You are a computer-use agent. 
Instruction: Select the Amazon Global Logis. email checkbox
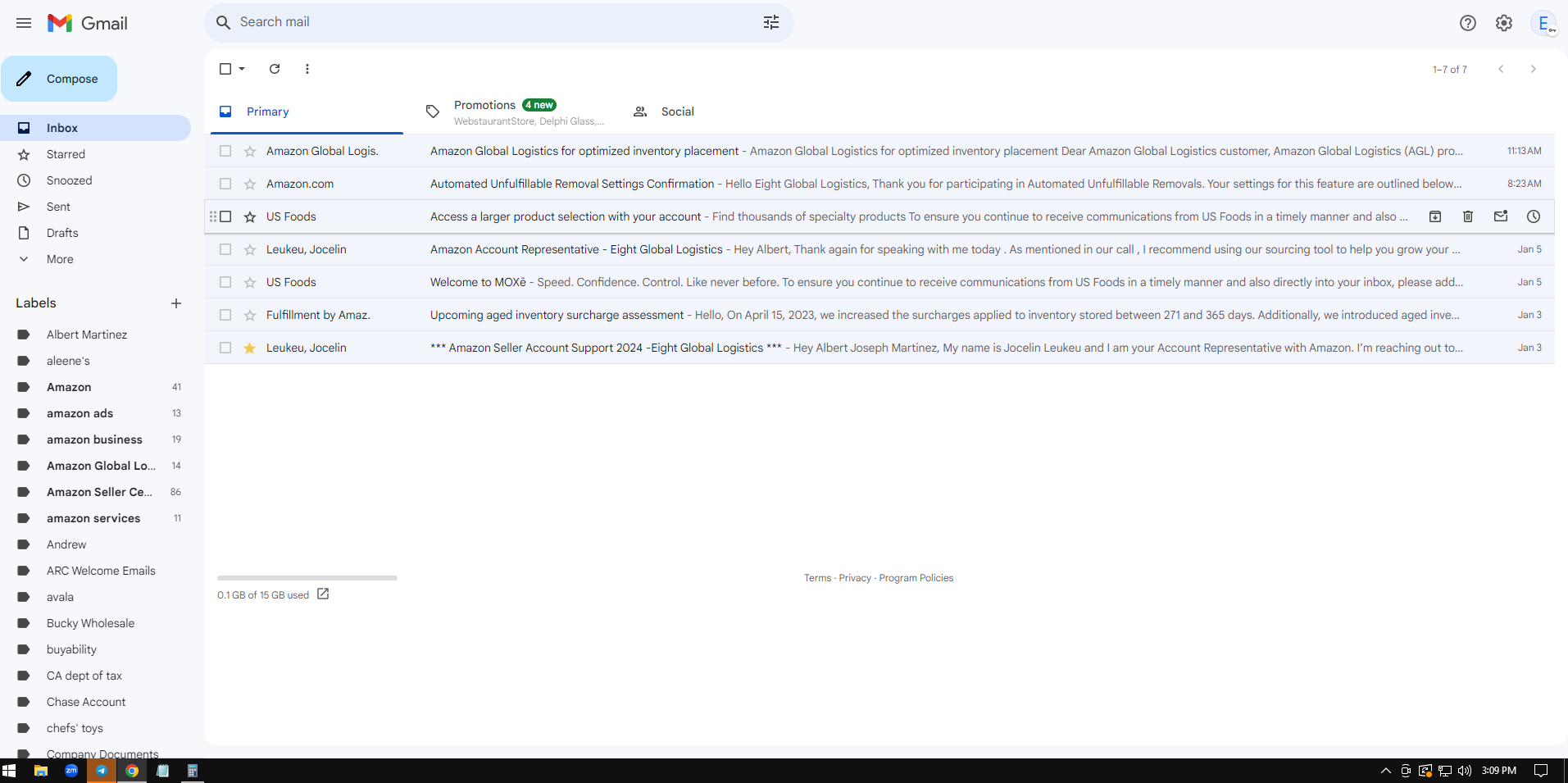pyautogui.click(x=225, y=151)
